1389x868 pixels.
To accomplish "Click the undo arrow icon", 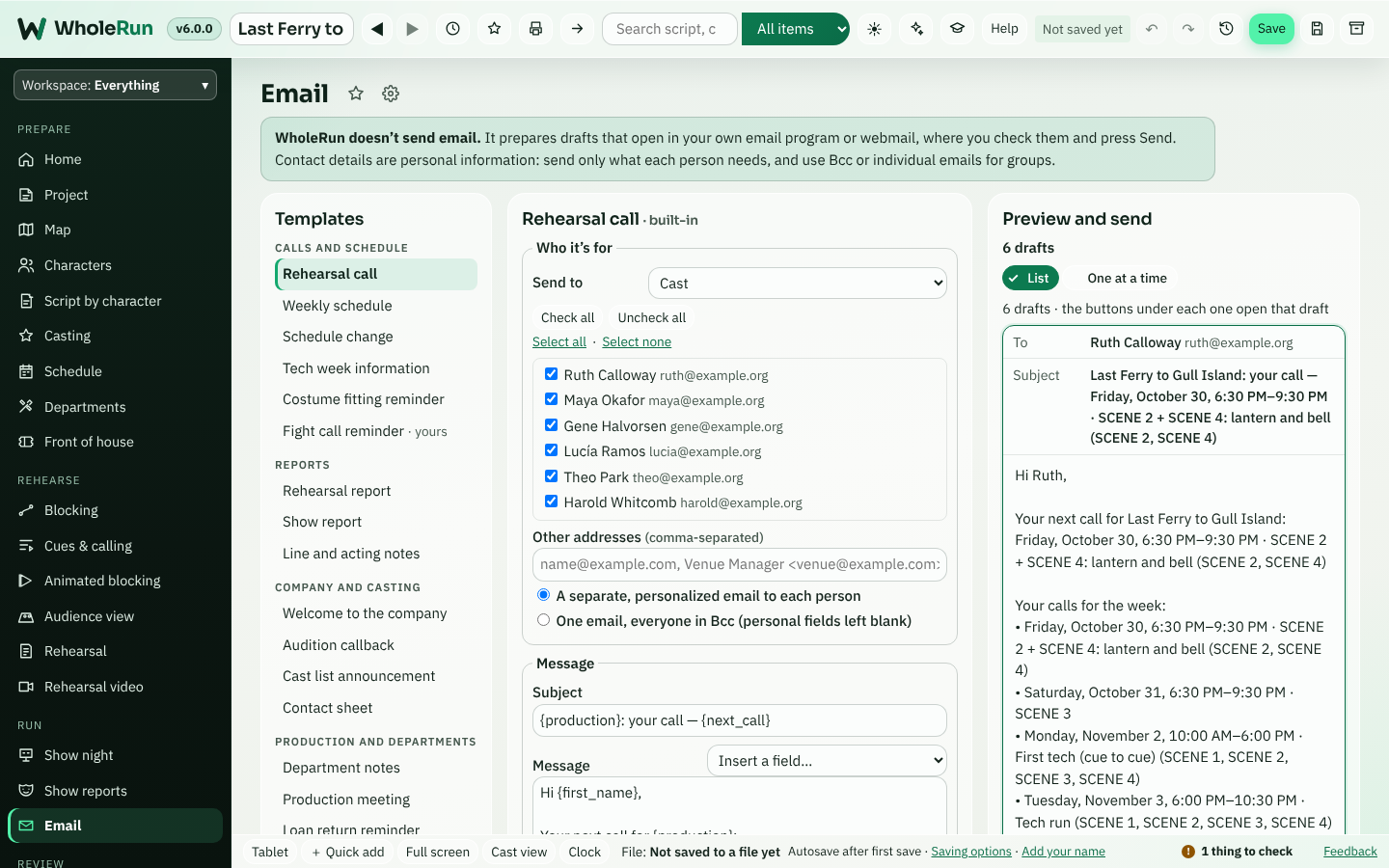I will click(x=1152, y=29).
